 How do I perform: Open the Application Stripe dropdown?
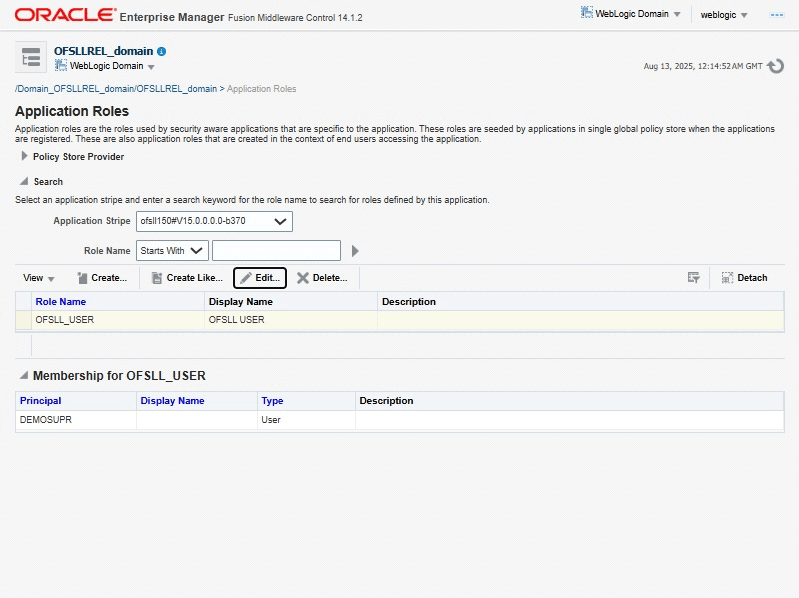(214, 221)
